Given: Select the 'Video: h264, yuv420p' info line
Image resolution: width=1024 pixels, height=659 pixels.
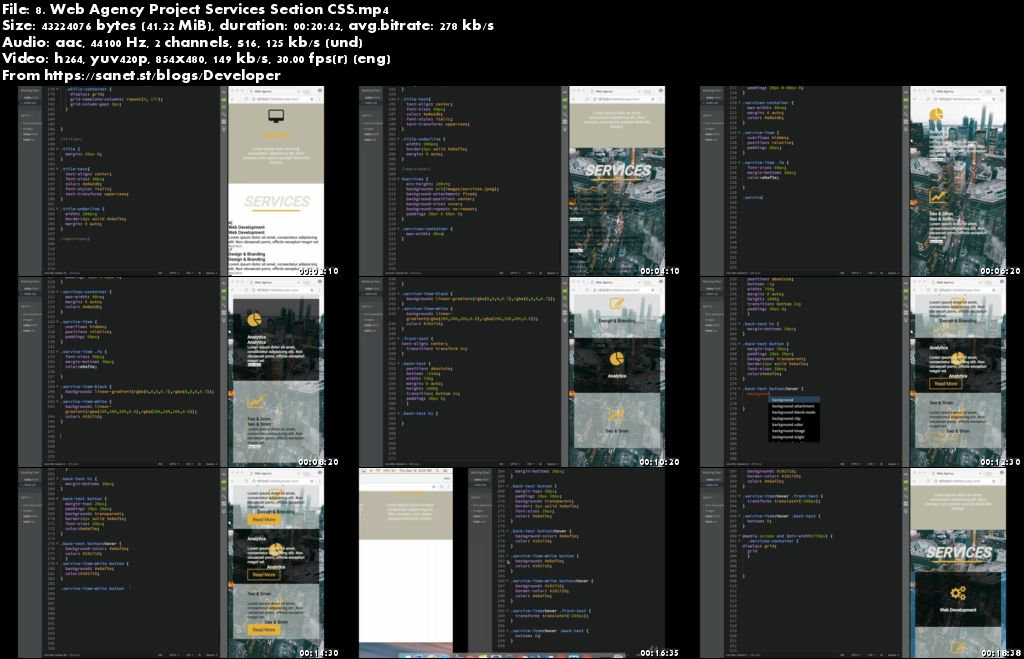Looking at the screenshot, I should click(197, 59).
